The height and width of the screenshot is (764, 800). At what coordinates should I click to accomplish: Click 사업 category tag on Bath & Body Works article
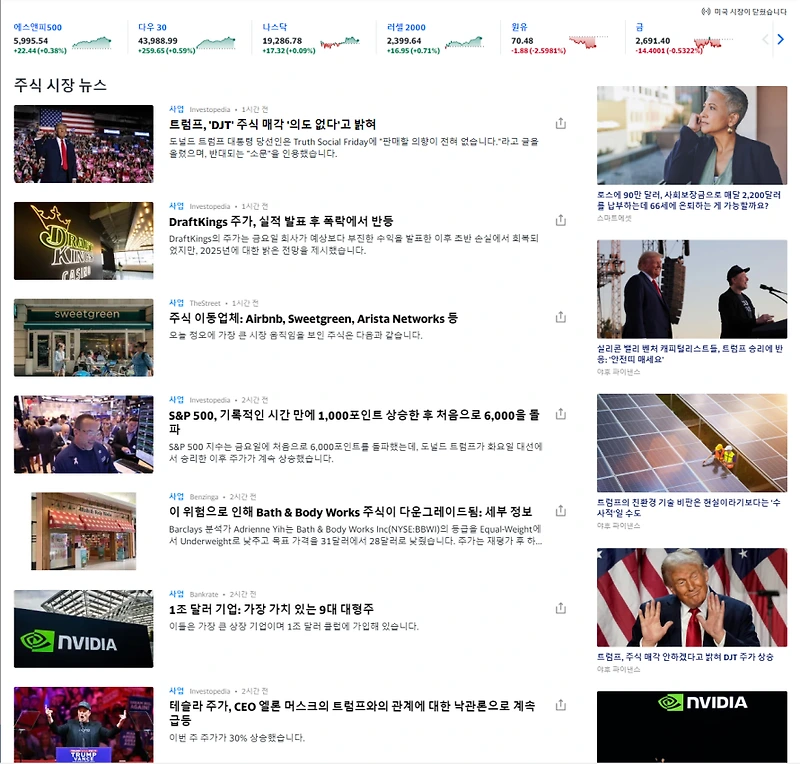pos(177,497)
